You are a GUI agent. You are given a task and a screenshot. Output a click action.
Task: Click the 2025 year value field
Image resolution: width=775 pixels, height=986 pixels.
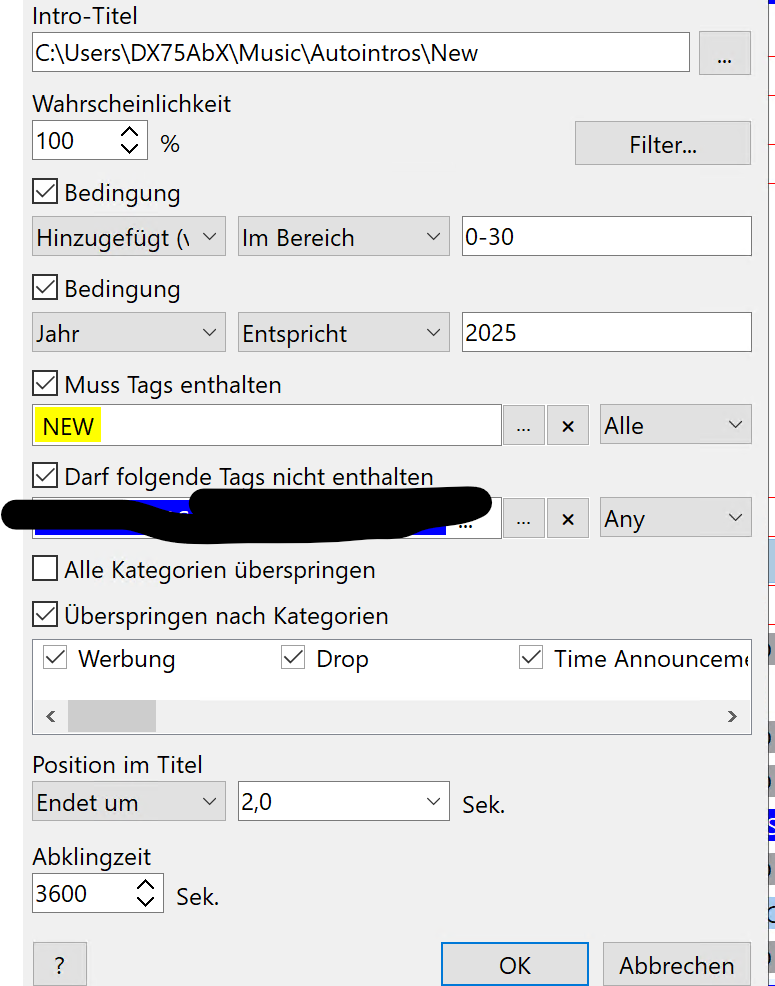point(606,332)
